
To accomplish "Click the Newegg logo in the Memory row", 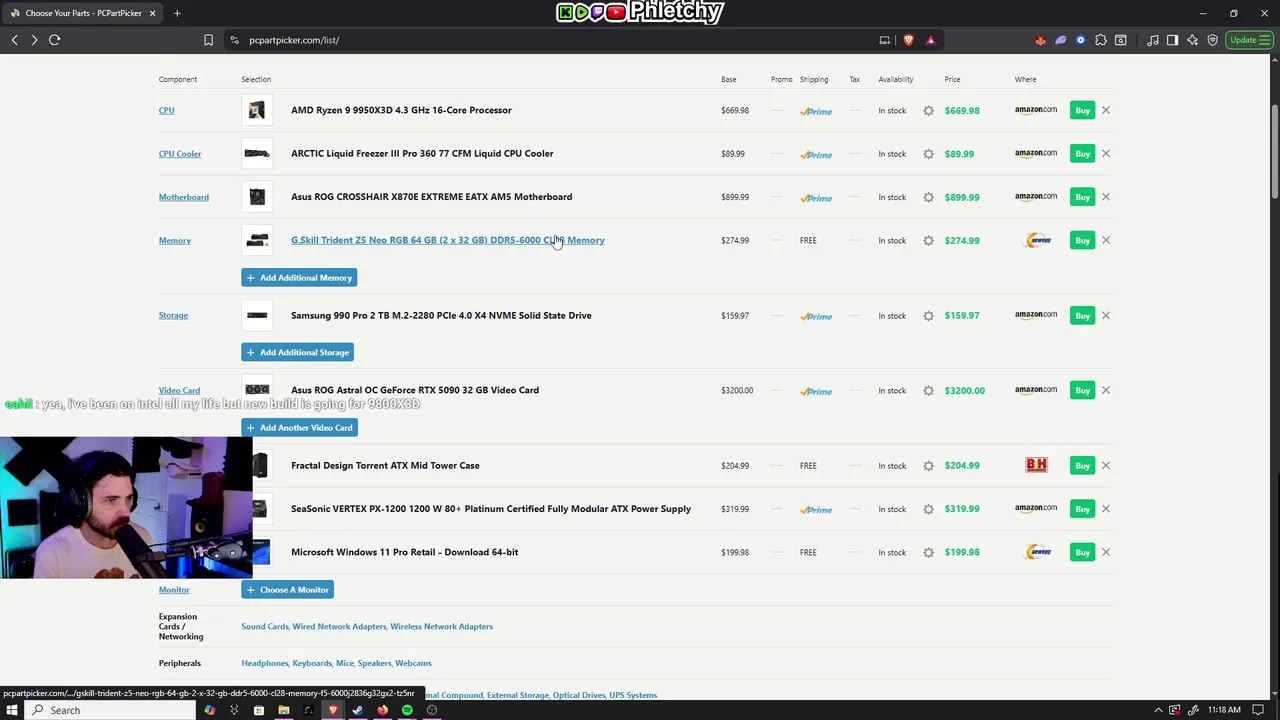I will tap(1039, 240).
